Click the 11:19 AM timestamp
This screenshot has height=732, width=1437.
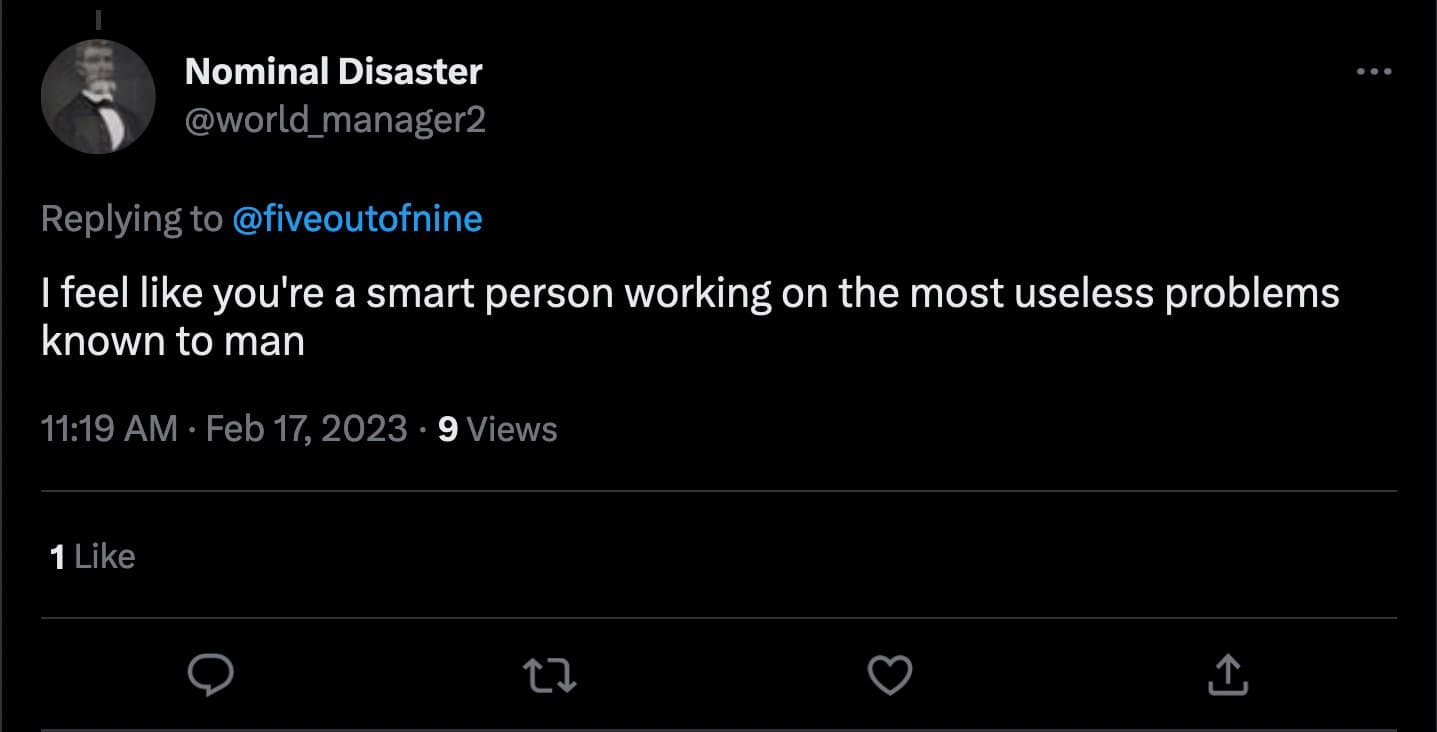(109, 429)
